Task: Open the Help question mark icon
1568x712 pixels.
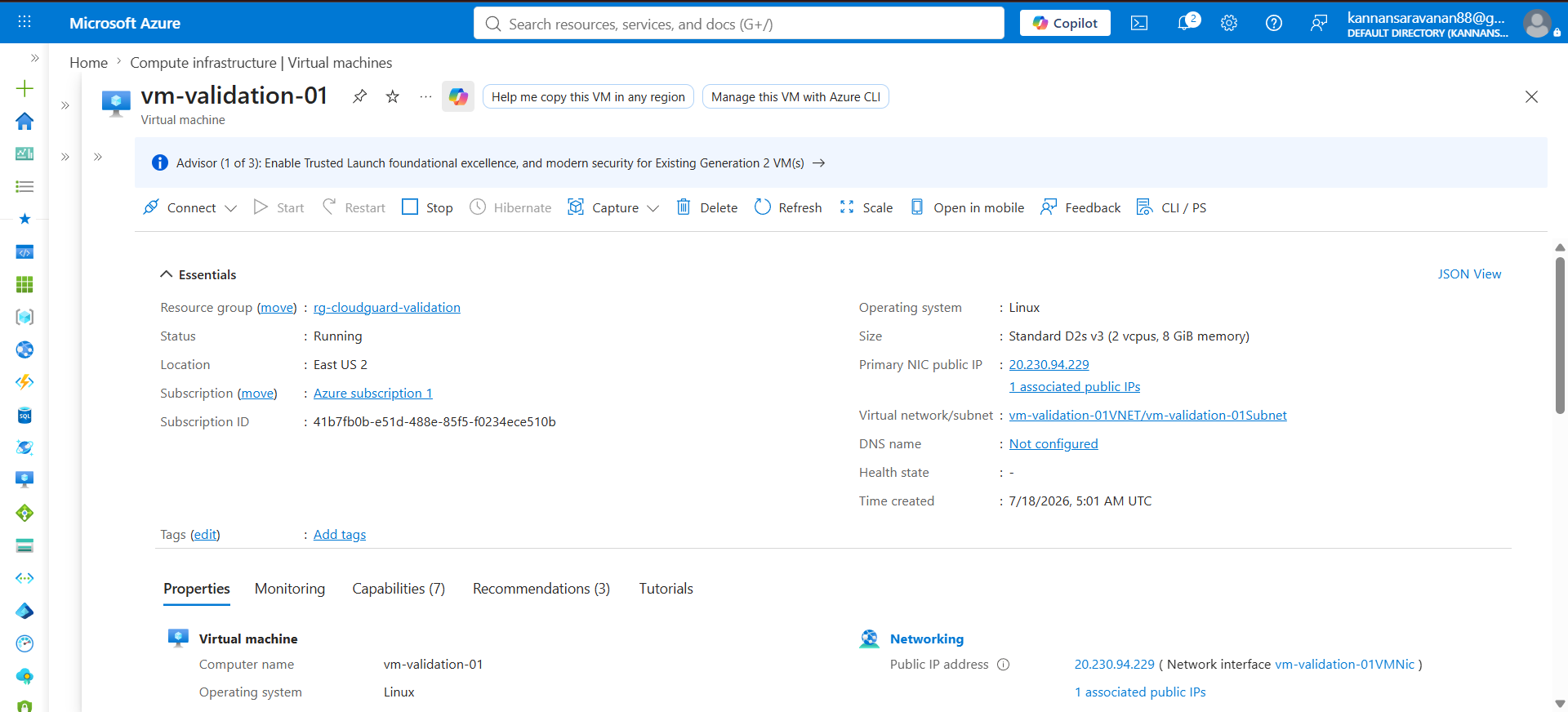Action: (1274, 23)
